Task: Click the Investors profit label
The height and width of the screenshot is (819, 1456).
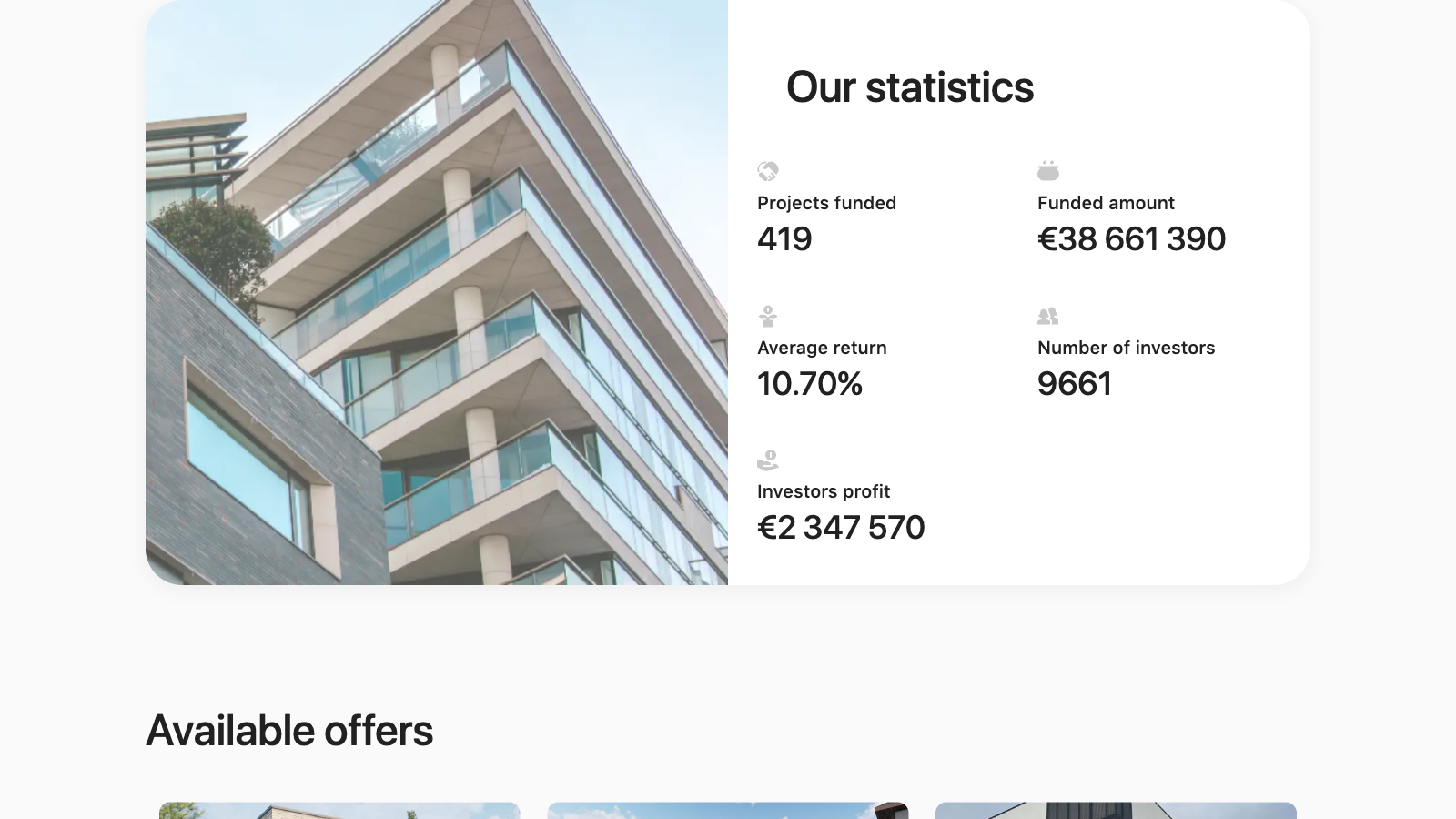Action: (823, 491)
